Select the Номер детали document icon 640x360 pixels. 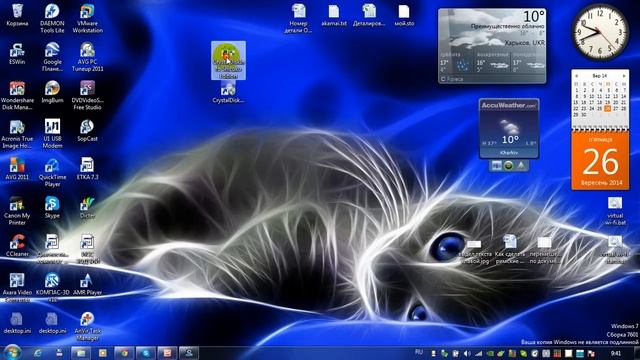pos(298,18)
